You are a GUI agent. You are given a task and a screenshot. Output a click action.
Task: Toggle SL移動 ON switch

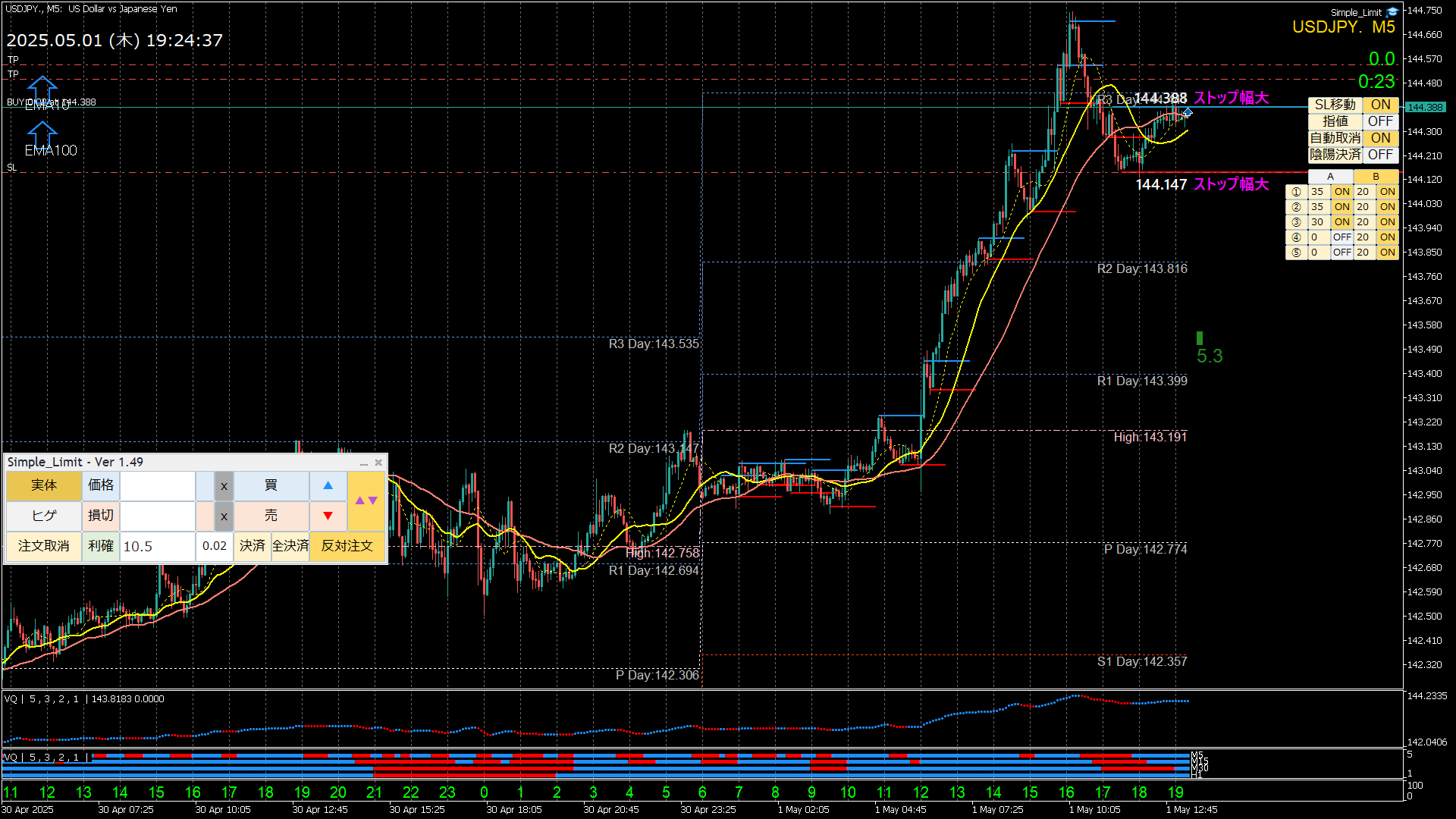(x=1380, y=105)
